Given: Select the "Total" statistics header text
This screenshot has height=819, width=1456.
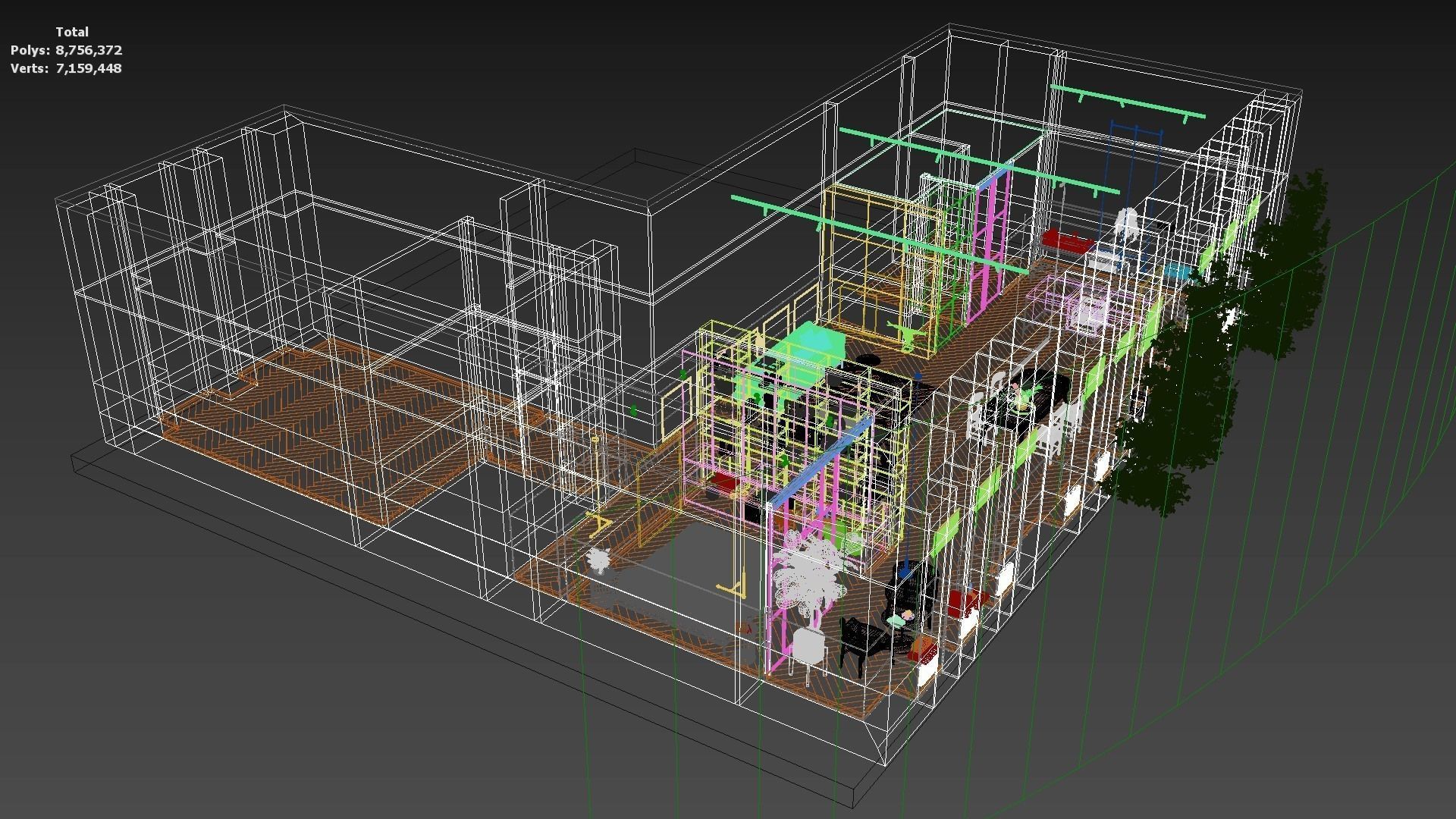Looking at the screenshot, I should click(72, 32).
